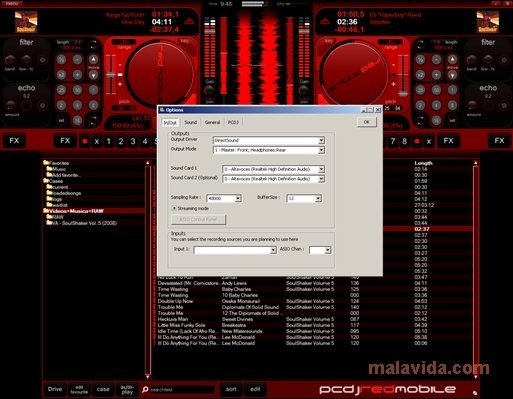
Task: Click the left deck album art thumbnail
Action: 26,22
